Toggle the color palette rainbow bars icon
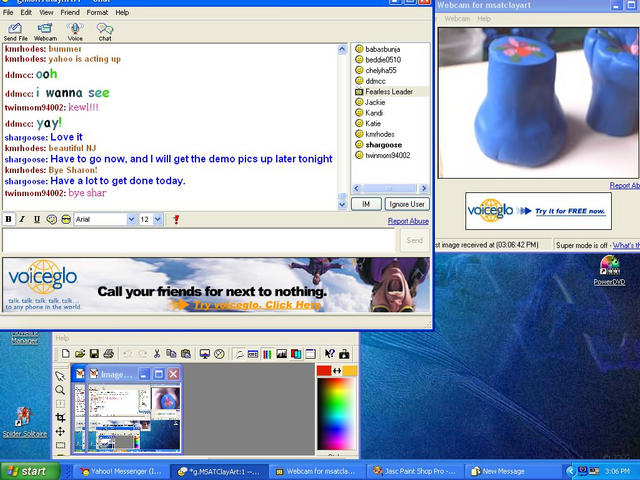The image size is (640, 480). click(267, 354)
